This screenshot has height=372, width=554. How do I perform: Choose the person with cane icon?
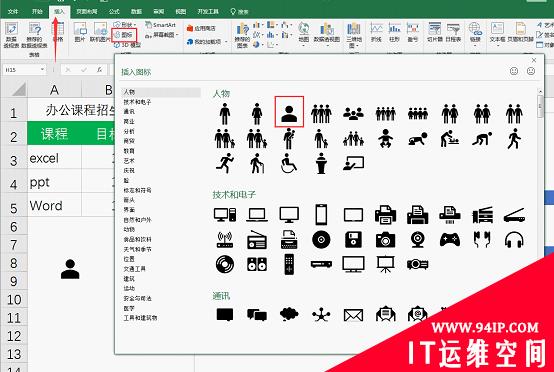[257, 163]
